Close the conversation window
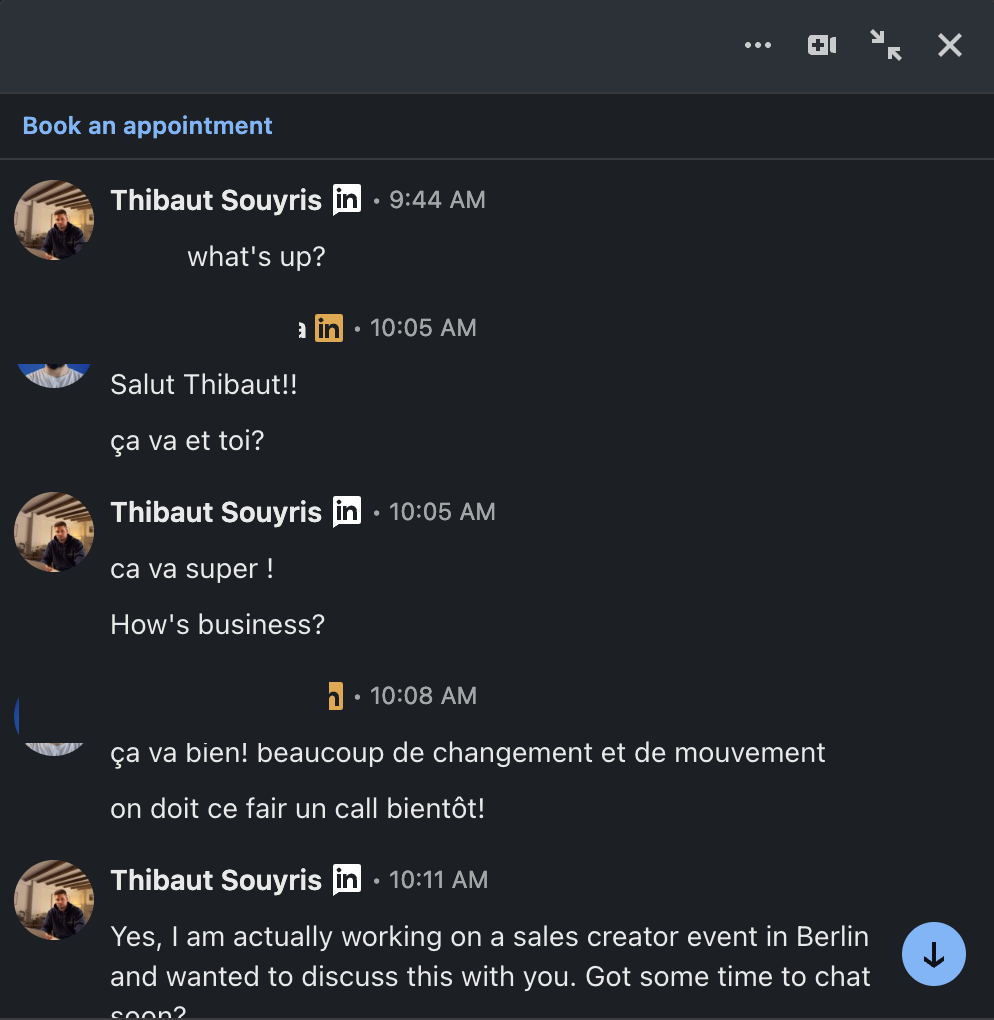The width and height of the screenshot is (994, 1020). coord(949,45)
